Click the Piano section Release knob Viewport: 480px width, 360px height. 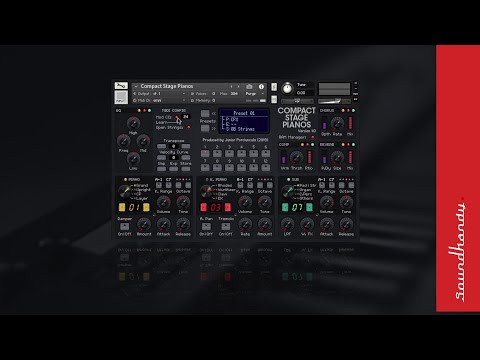183,225
